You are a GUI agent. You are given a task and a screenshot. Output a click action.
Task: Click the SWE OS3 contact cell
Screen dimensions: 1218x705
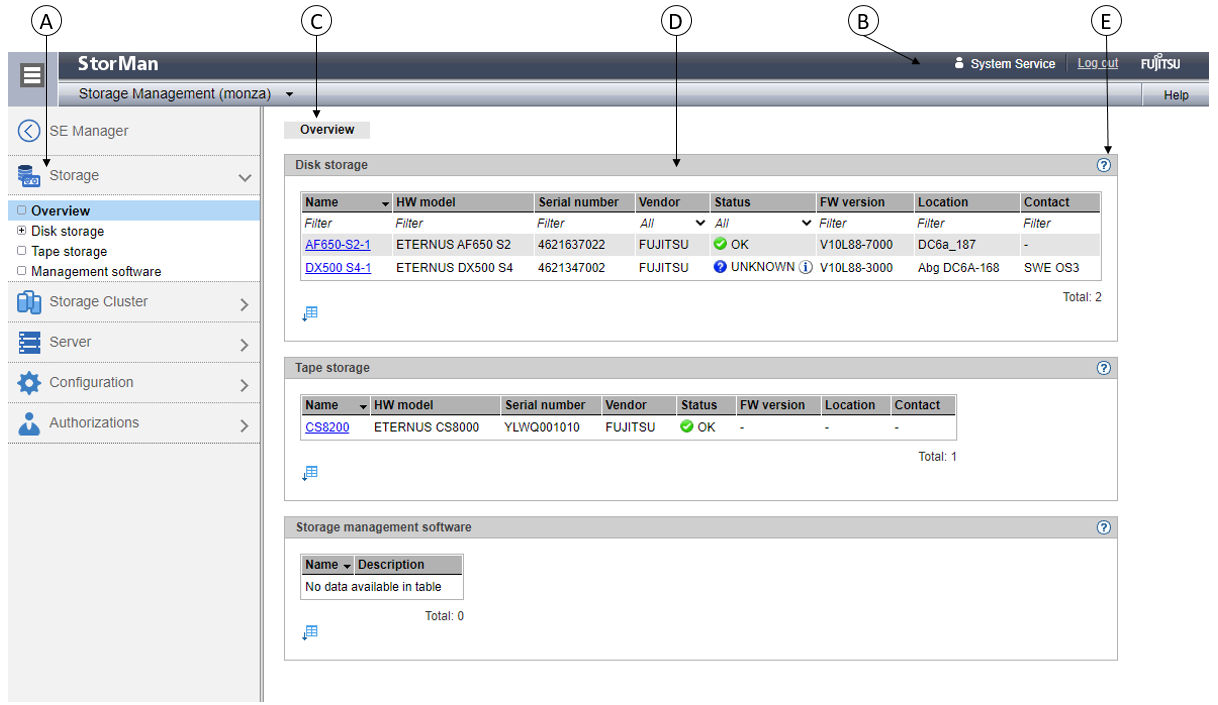(1051, 268)
